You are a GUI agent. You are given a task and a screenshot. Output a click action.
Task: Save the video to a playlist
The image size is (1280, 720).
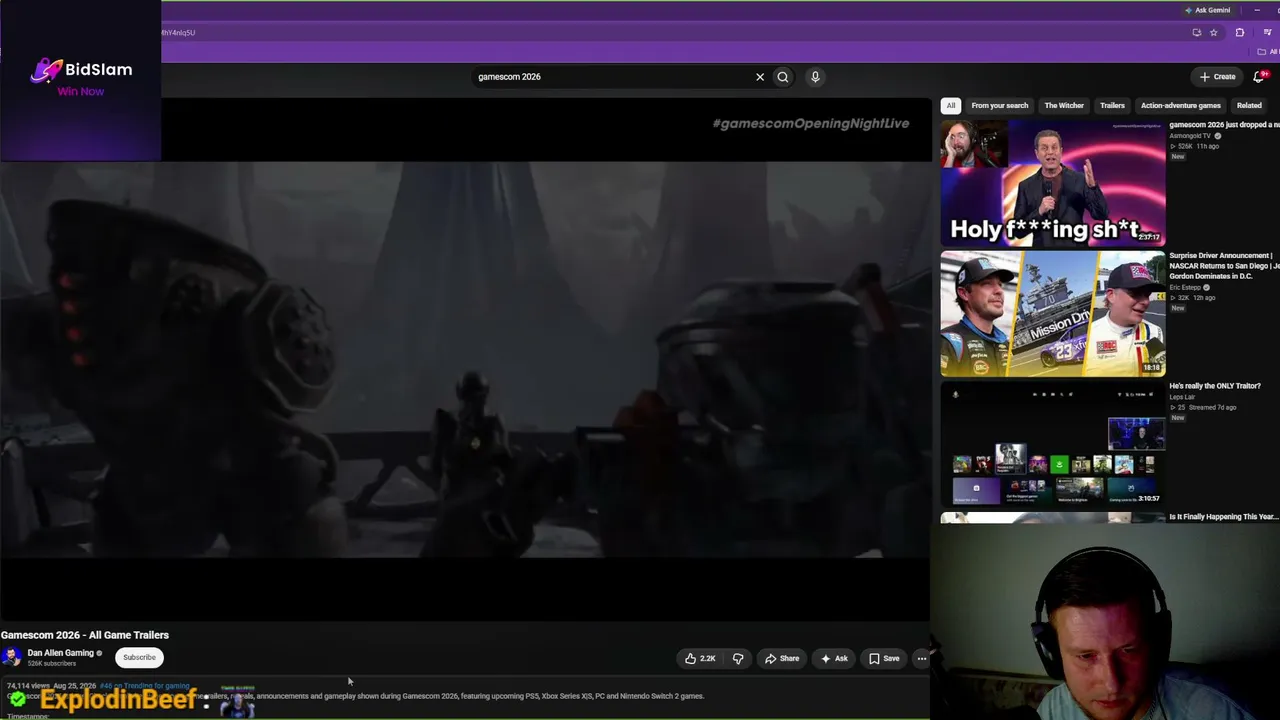pyautogui.click(x=884, y=658)
